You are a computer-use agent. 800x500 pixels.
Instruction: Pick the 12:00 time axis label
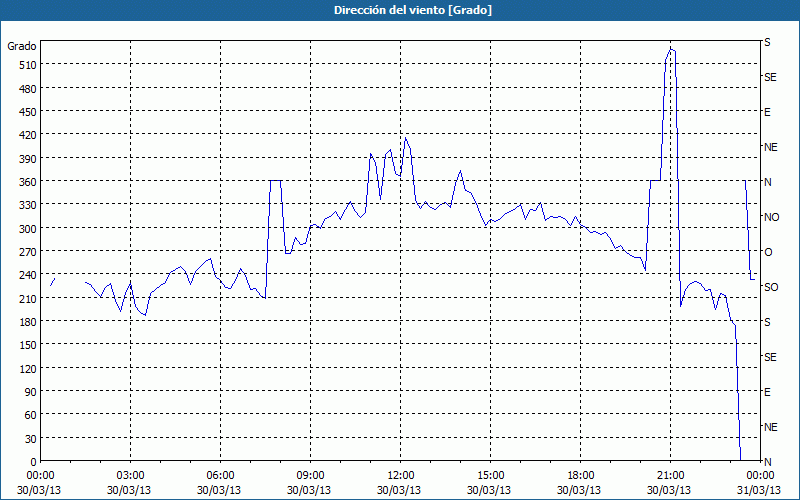tap(401, 476)
